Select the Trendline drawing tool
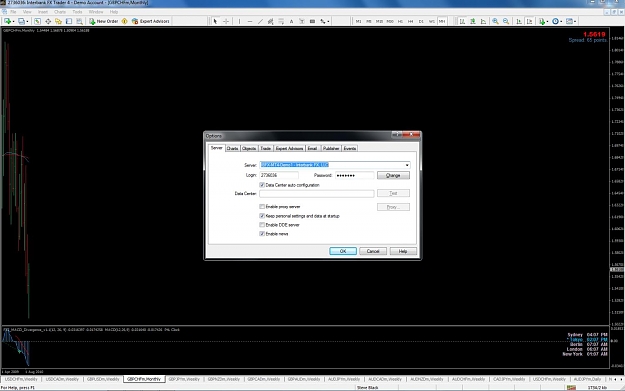Viewport: 625px width, 391px height. coord(260,21)
